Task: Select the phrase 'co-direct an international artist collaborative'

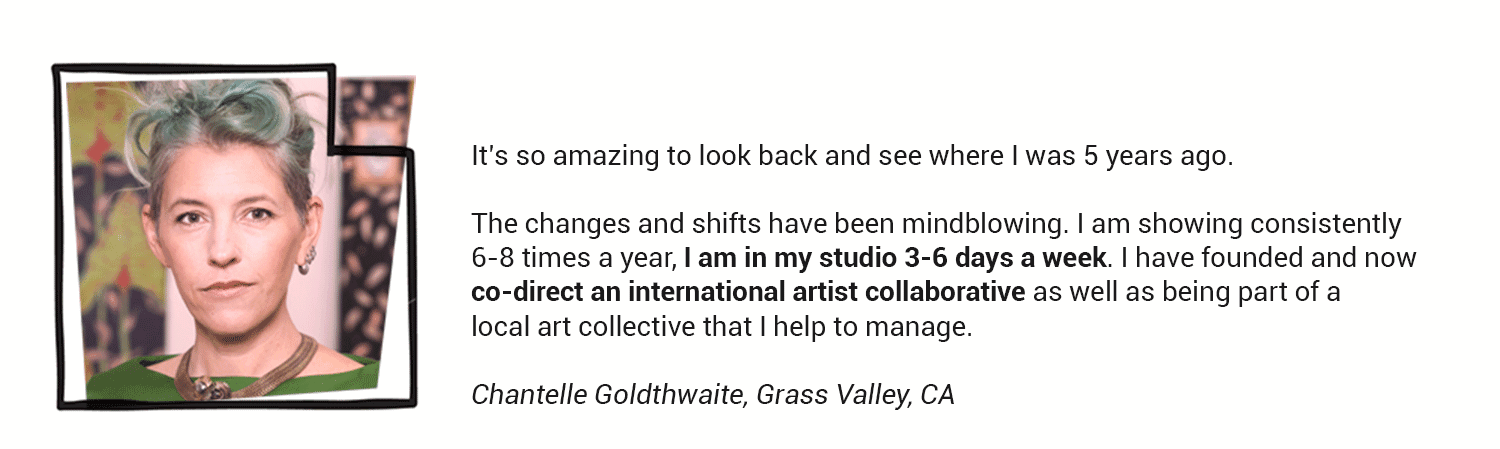Action: [x=748, y=293]
